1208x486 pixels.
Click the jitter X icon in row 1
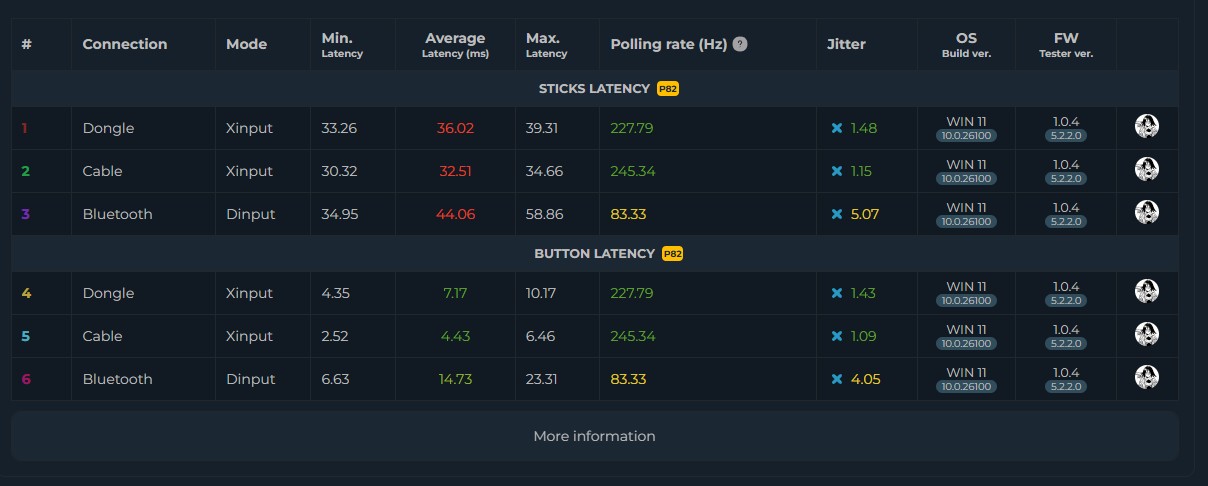point(837,128)
